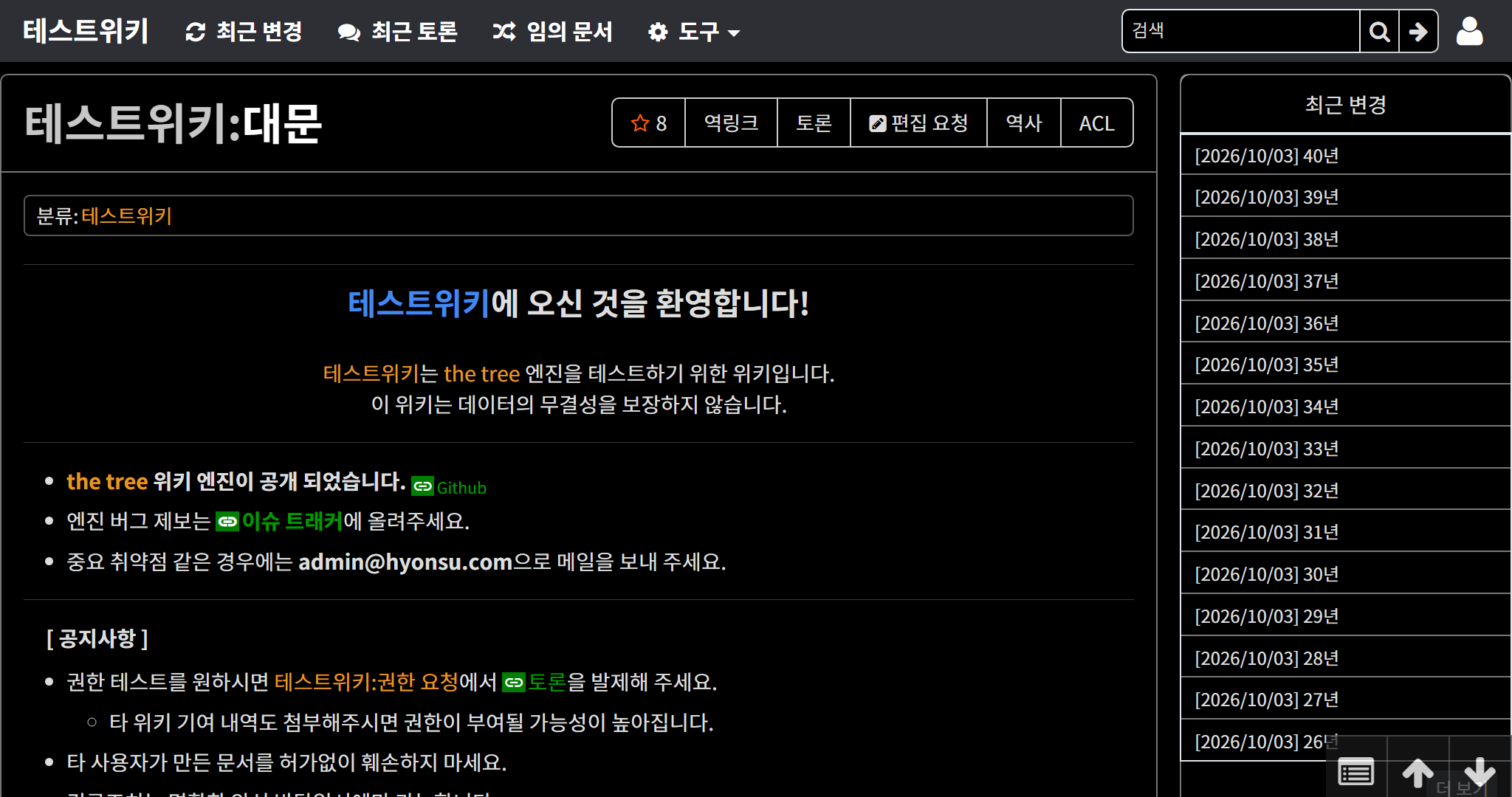Click the 편집 요청 button
Viewport: 1512px width, 797px height.
(x=918, y=123)
